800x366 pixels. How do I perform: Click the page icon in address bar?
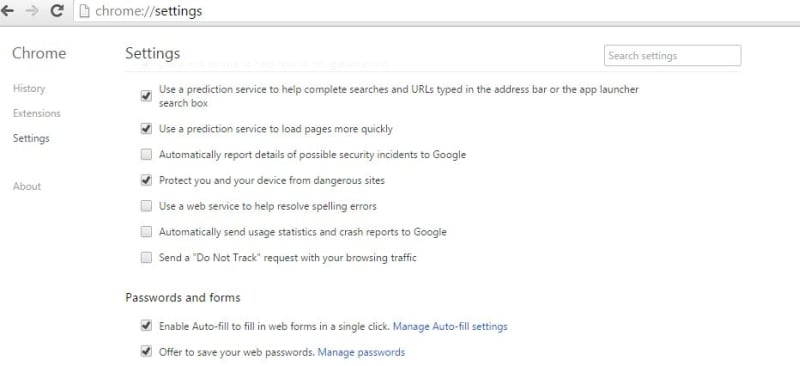point(84,11)
